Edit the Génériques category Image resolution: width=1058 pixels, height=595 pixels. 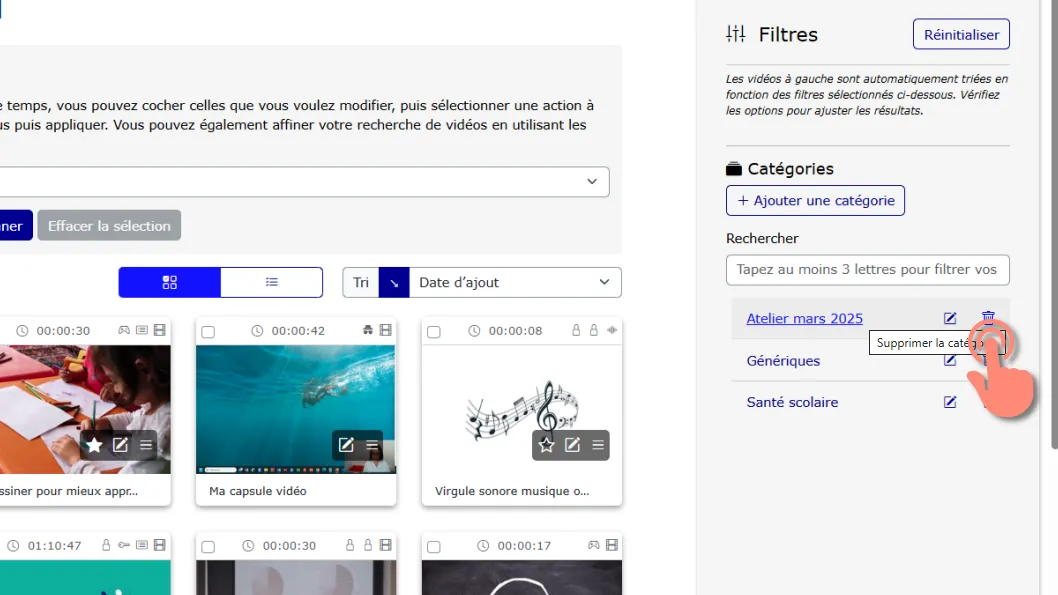click(x=950, y=360)
